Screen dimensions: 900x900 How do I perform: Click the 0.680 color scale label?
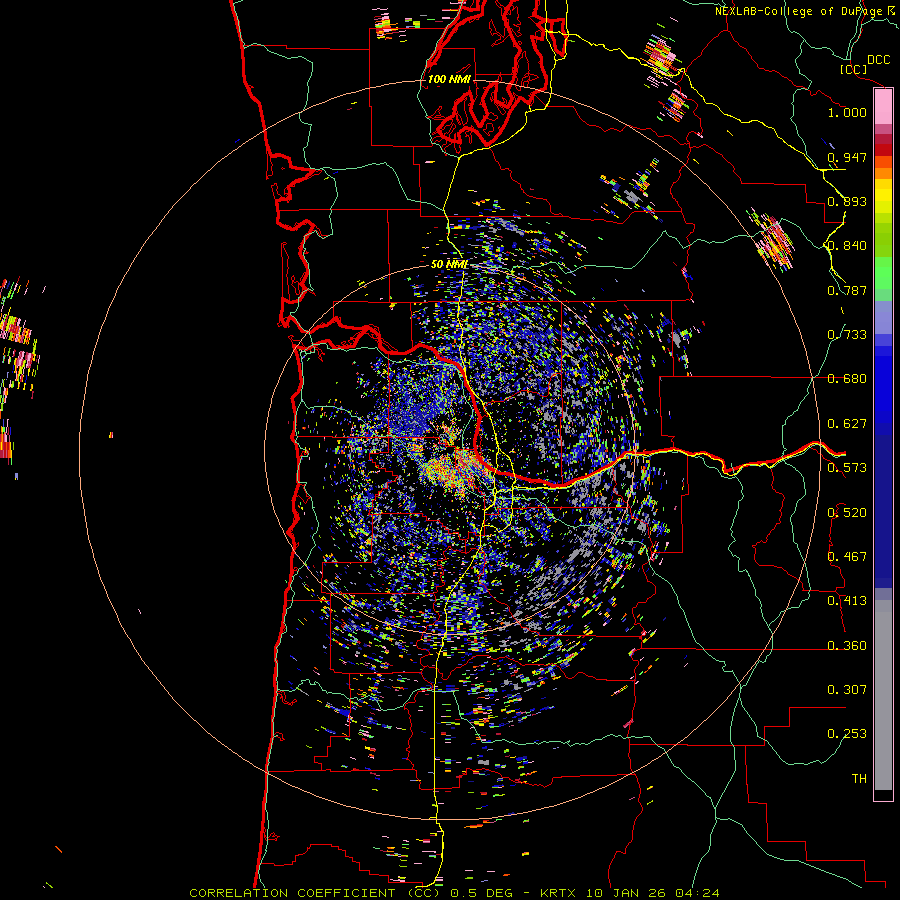pyautogui.click(x=847, y=378)
